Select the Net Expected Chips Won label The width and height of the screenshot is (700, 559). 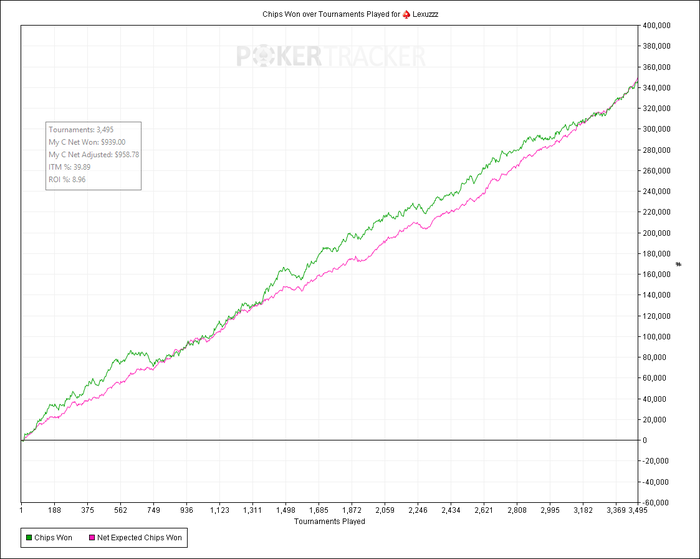[x=139, y=538]
